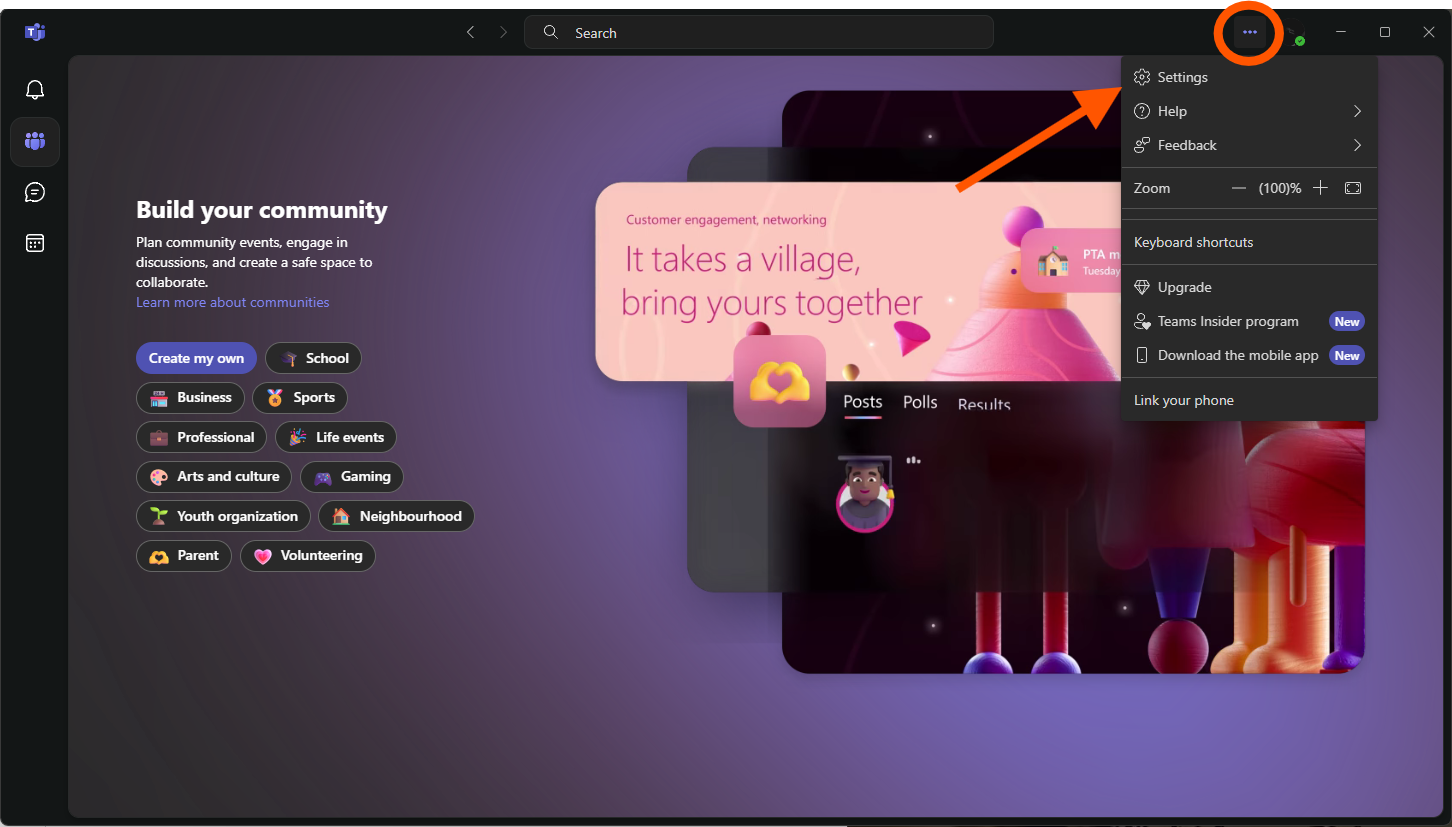The height and width of the screenshot is (827, 1452).
Task: Click the Feedback icon in menu
Action: pyautogui.click(x=1142, y=145)
